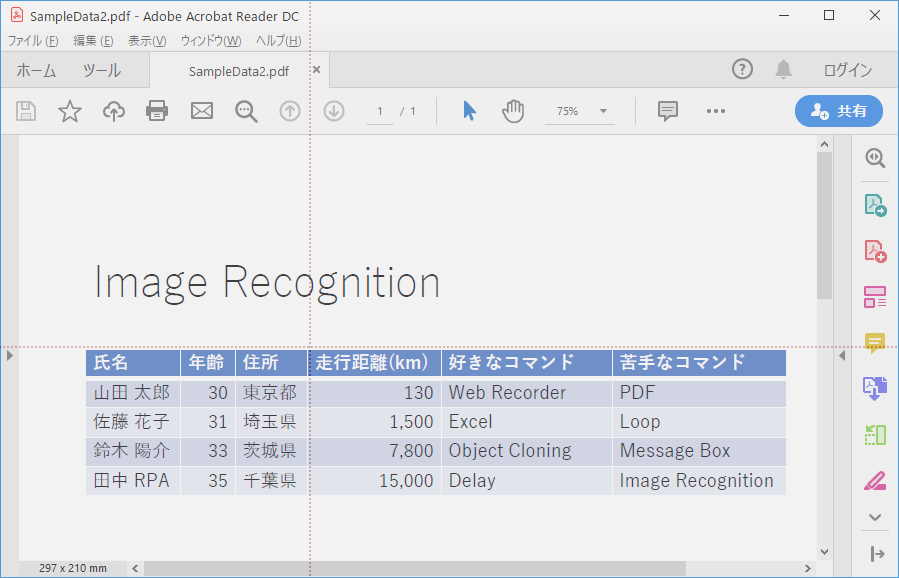Click the 297 x 210 mm page size label

click(x=73, y=568)
